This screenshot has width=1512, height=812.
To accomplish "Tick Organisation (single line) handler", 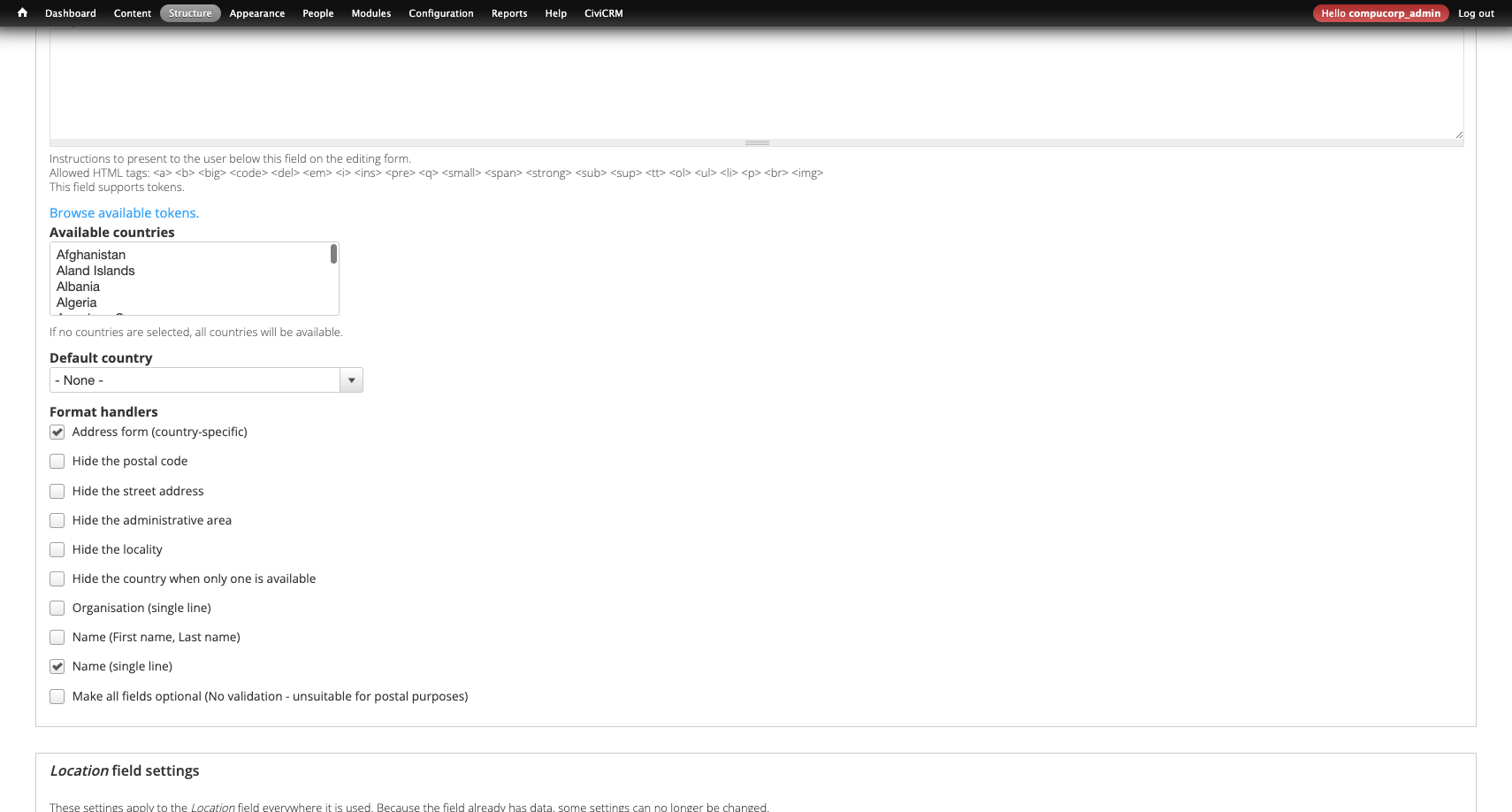I will (57, 609).
